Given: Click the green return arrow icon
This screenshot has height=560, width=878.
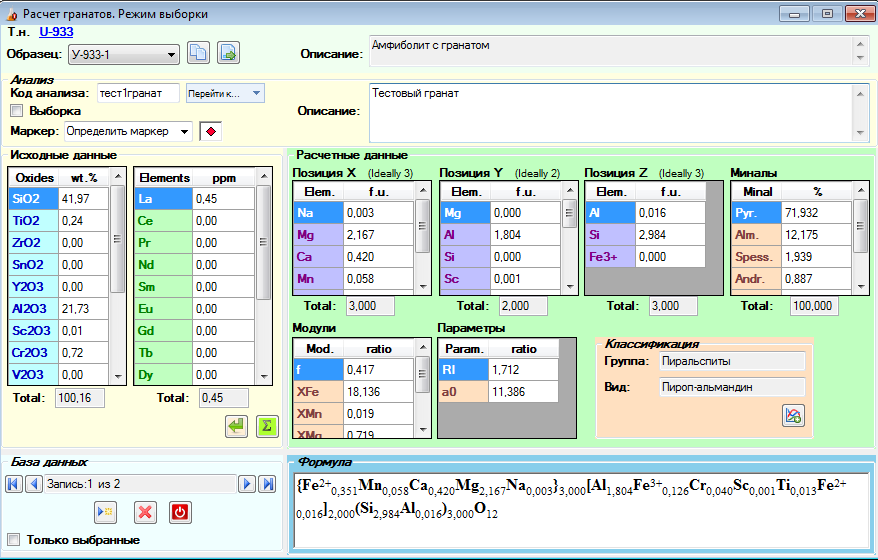Looking at the screenshot, I should point(236,426).
